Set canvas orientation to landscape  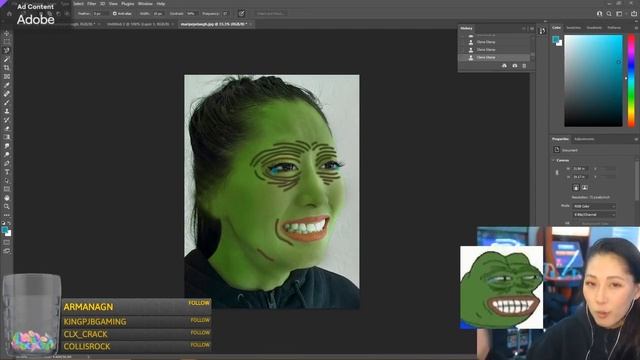pos(585,187)
